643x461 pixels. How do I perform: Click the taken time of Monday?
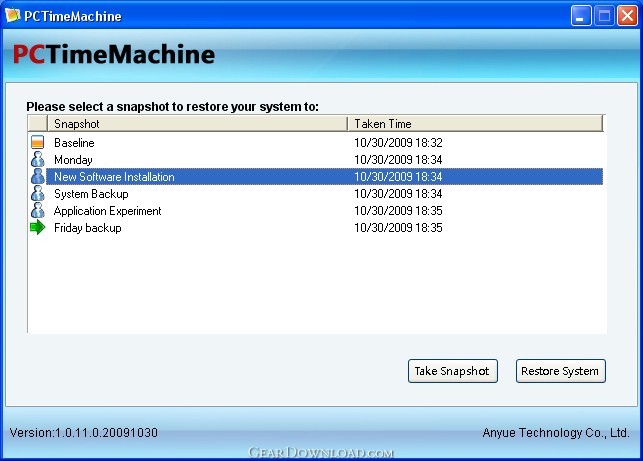coord(398,160)
